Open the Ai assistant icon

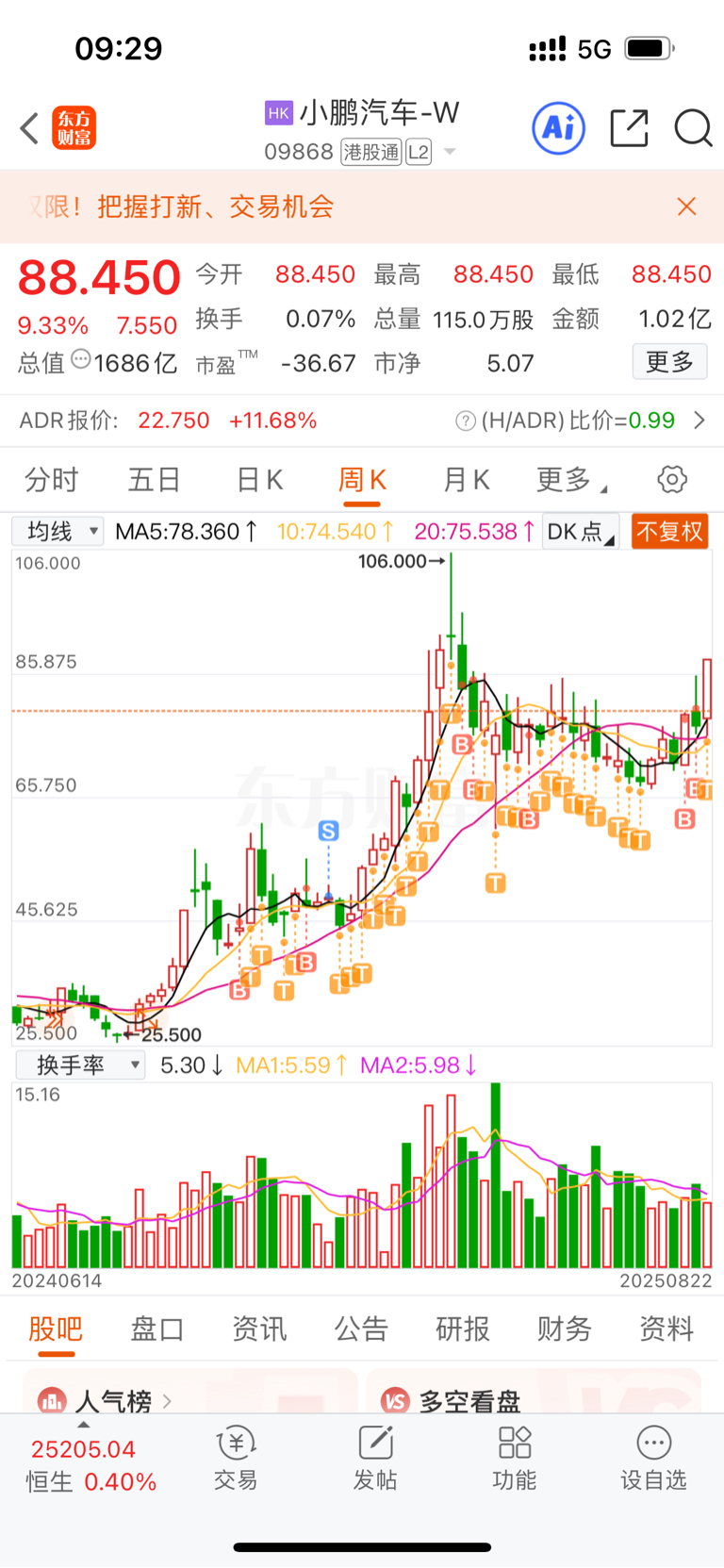coord(559,127)
